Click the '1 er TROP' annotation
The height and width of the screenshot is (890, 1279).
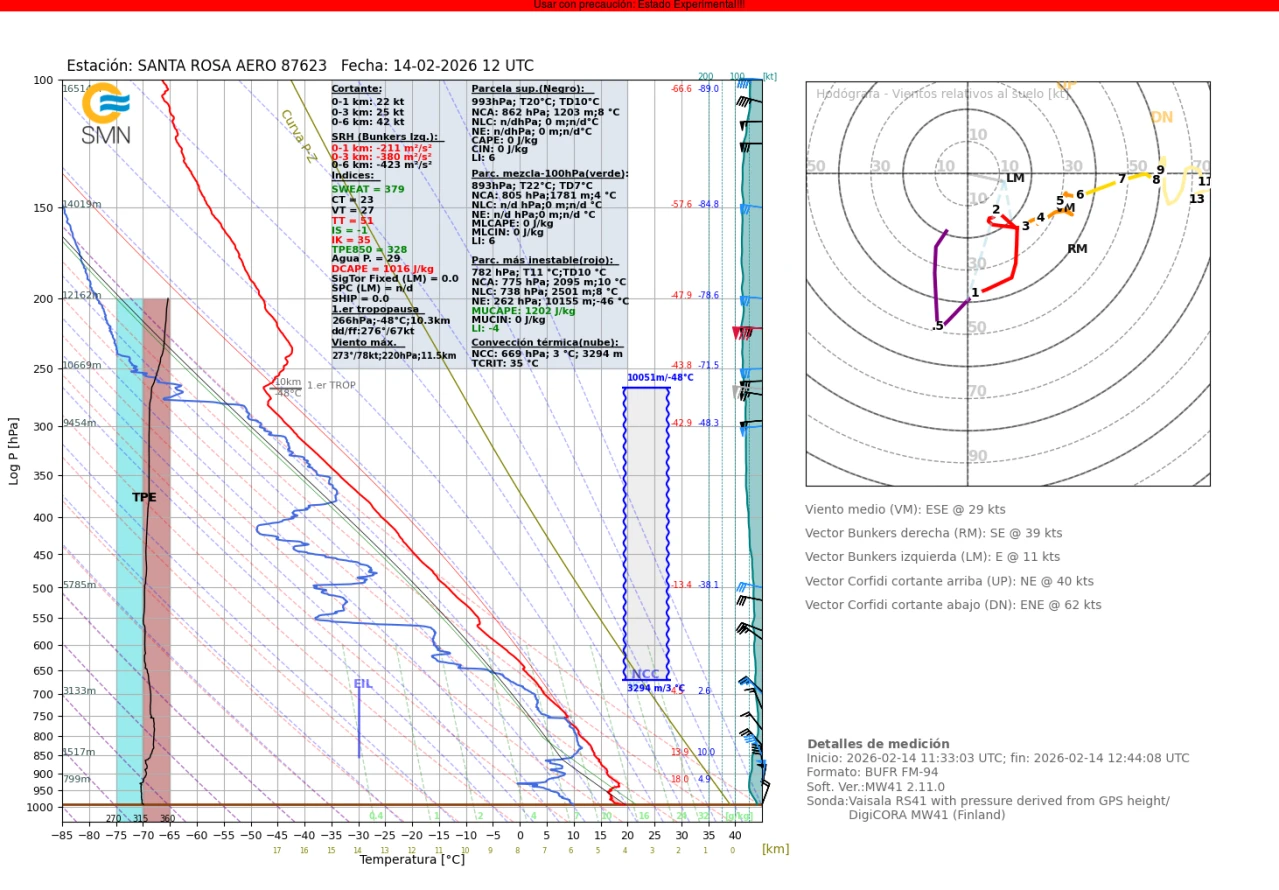330,385
